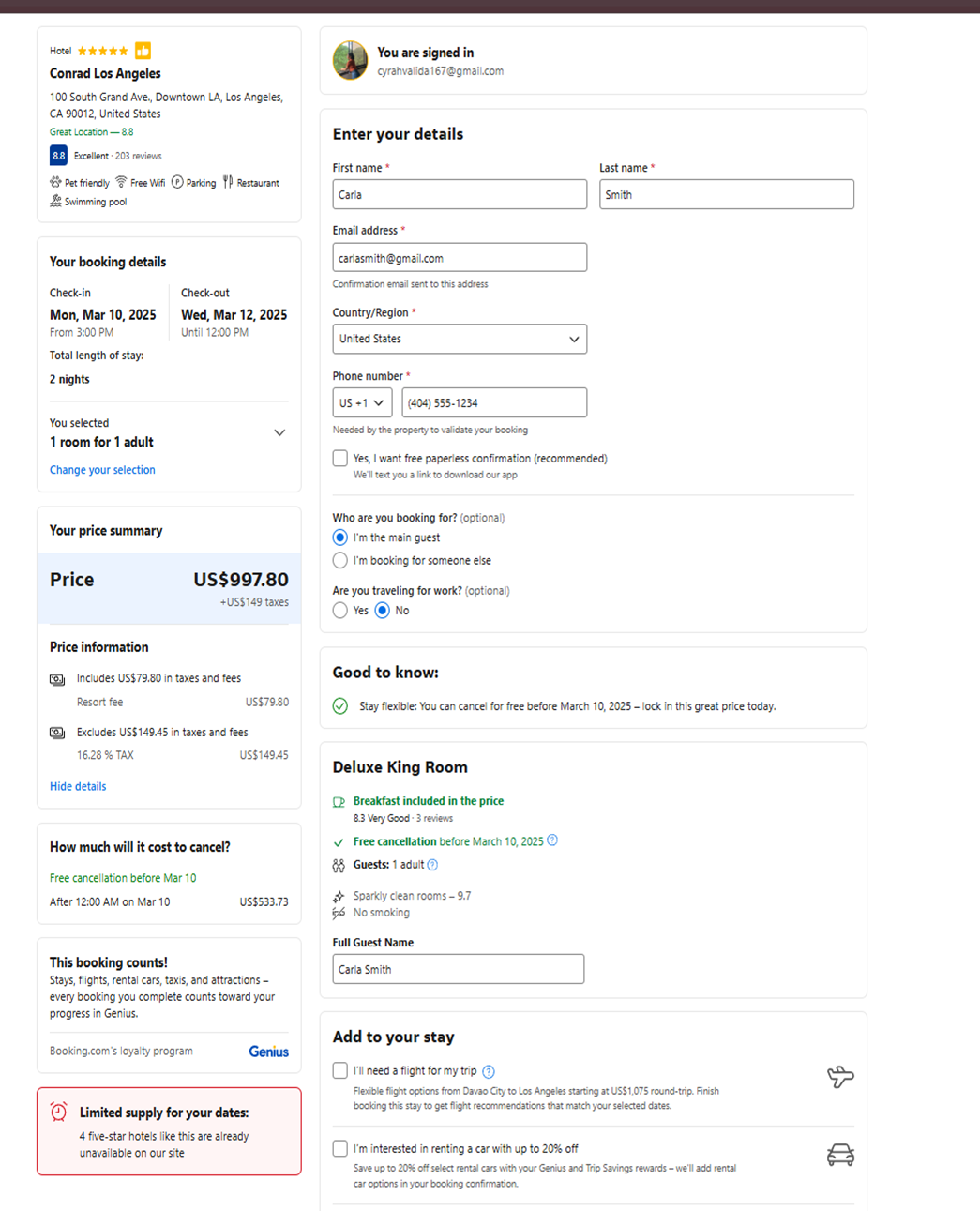980x1211 pixels.
Task: Click the car rental icon
Action: pyautogui.click(x=840, y=1156)
